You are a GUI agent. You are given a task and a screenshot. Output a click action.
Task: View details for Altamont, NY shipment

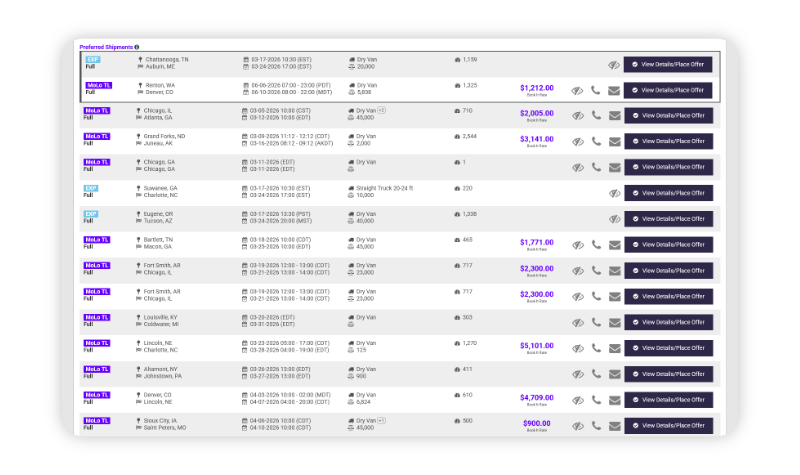point(668,374)
